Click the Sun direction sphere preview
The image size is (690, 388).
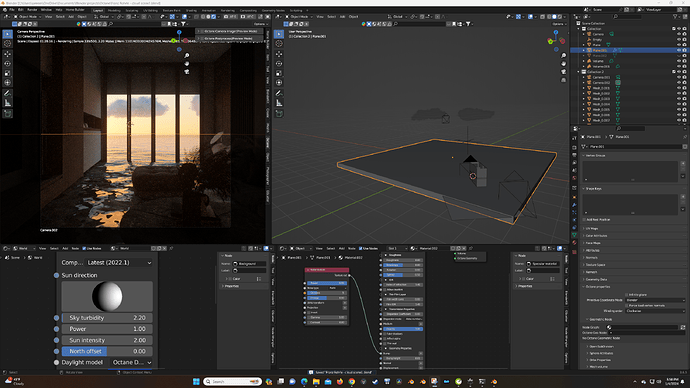click(107, 296)
